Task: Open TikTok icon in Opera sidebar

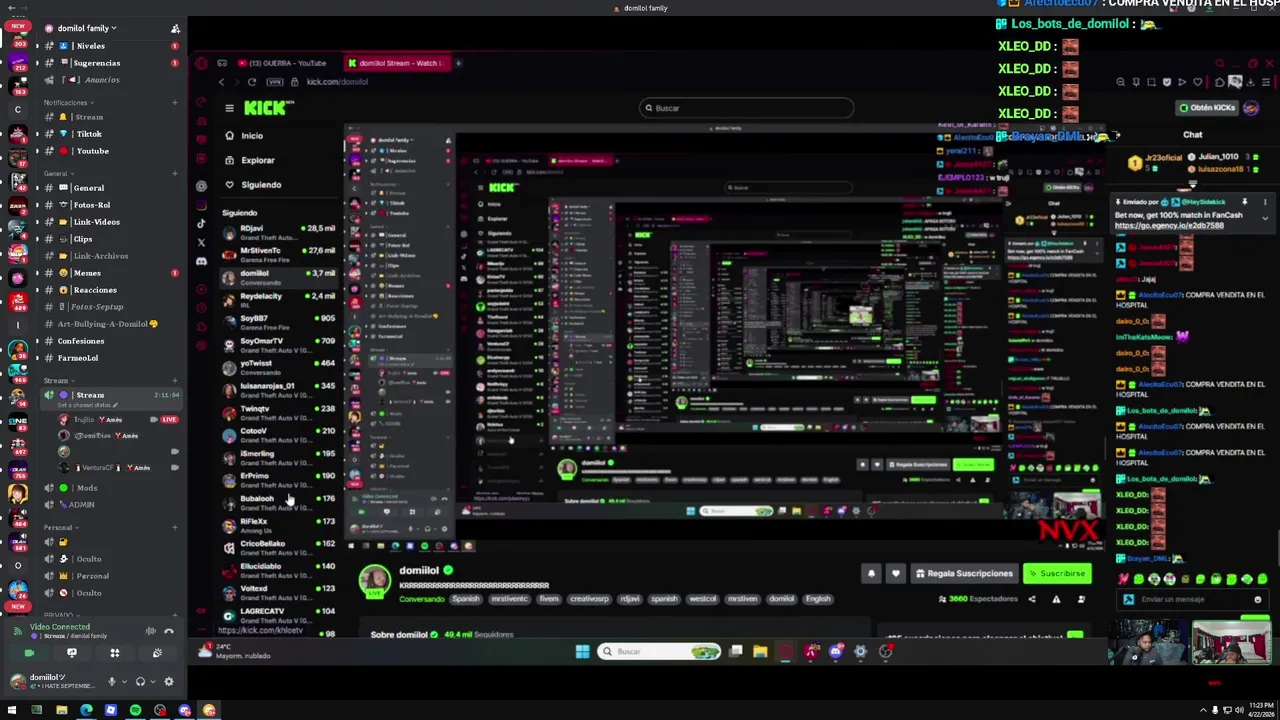Action: point(201,224)
